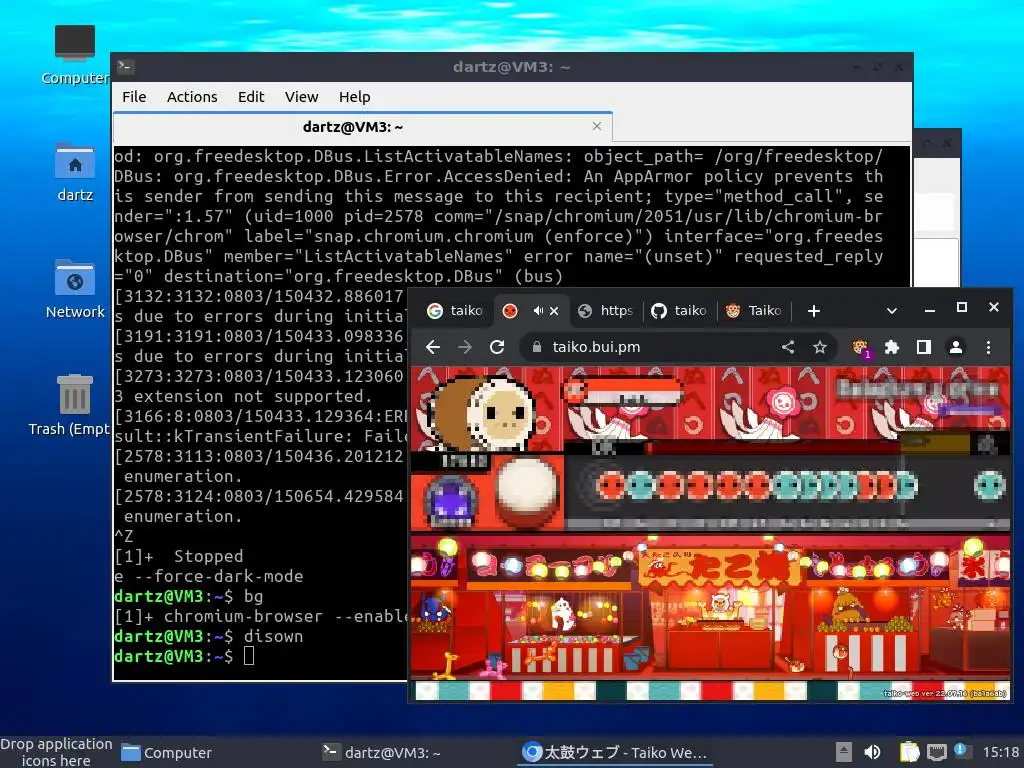Click the removable media eject tray icon

click(844, 752)
